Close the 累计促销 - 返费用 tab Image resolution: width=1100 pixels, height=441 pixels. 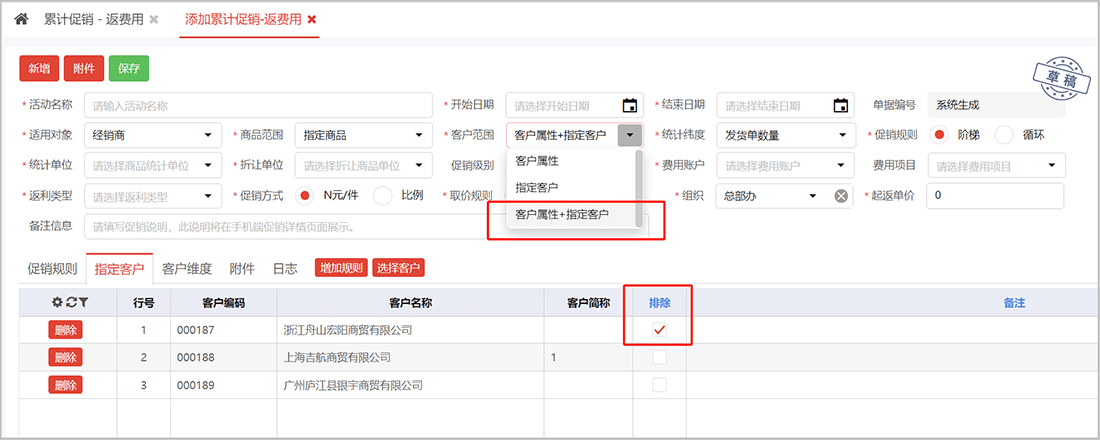(x=153, y=19)
